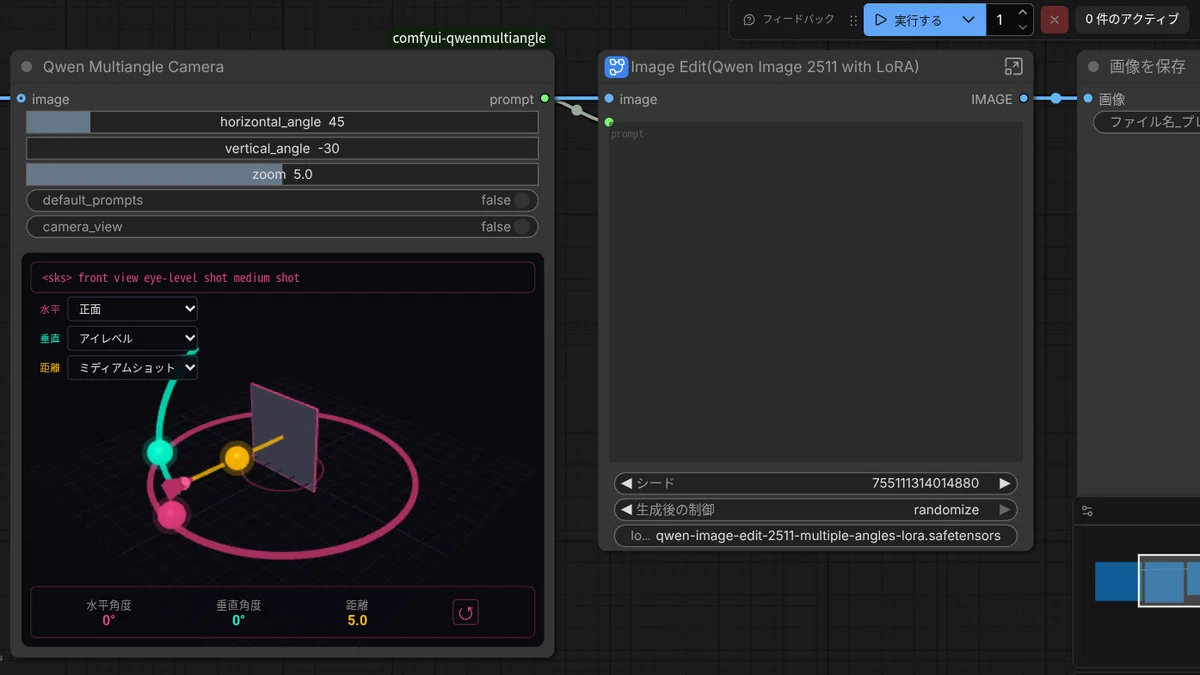Decrease the batch count stepper
Viewport: 1200px width, 675px height.
pyautogui.click(x=1022, y=27)
